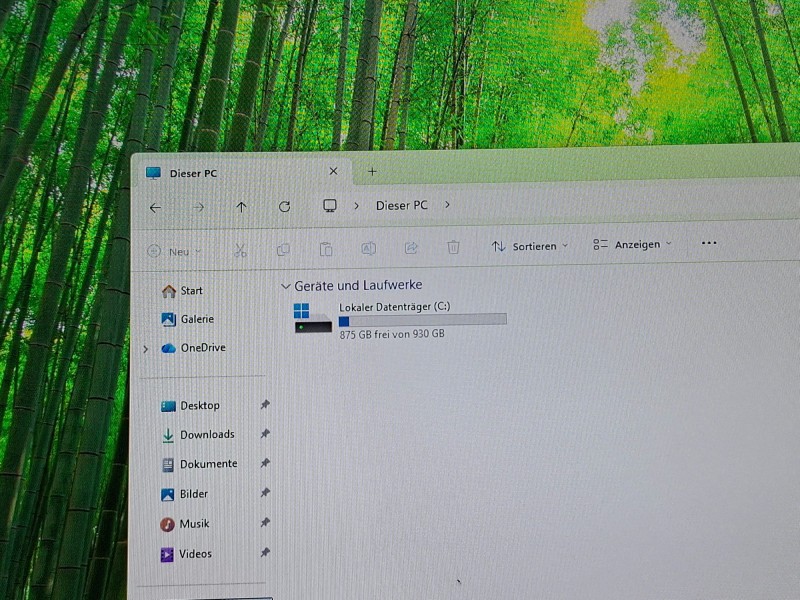Add a new tab
The height and width of the screenshot is (600, 800).
372,171
